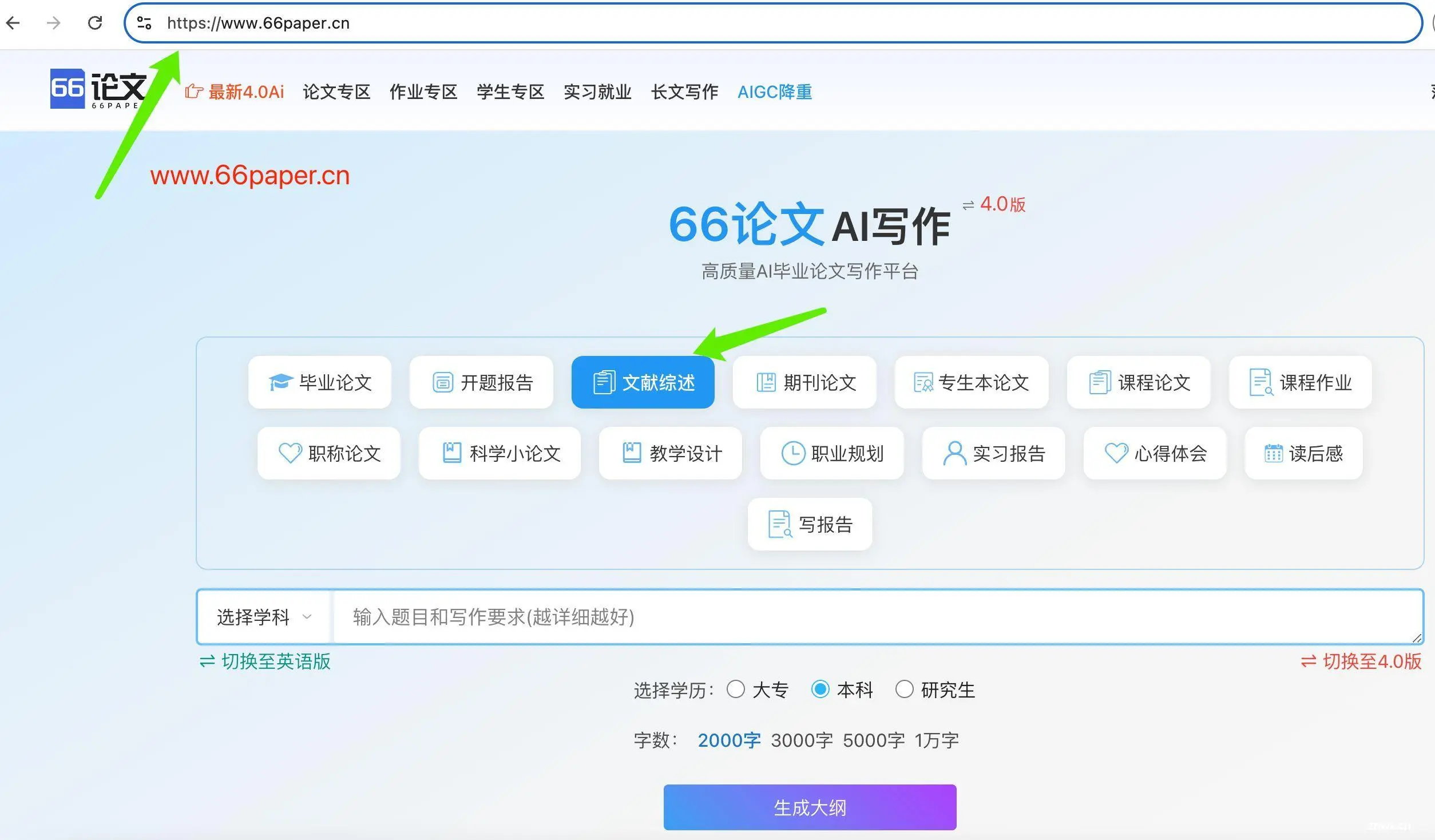Open the 实习就业 menu
Screen dimensions: 1435x840
point(597,92)
